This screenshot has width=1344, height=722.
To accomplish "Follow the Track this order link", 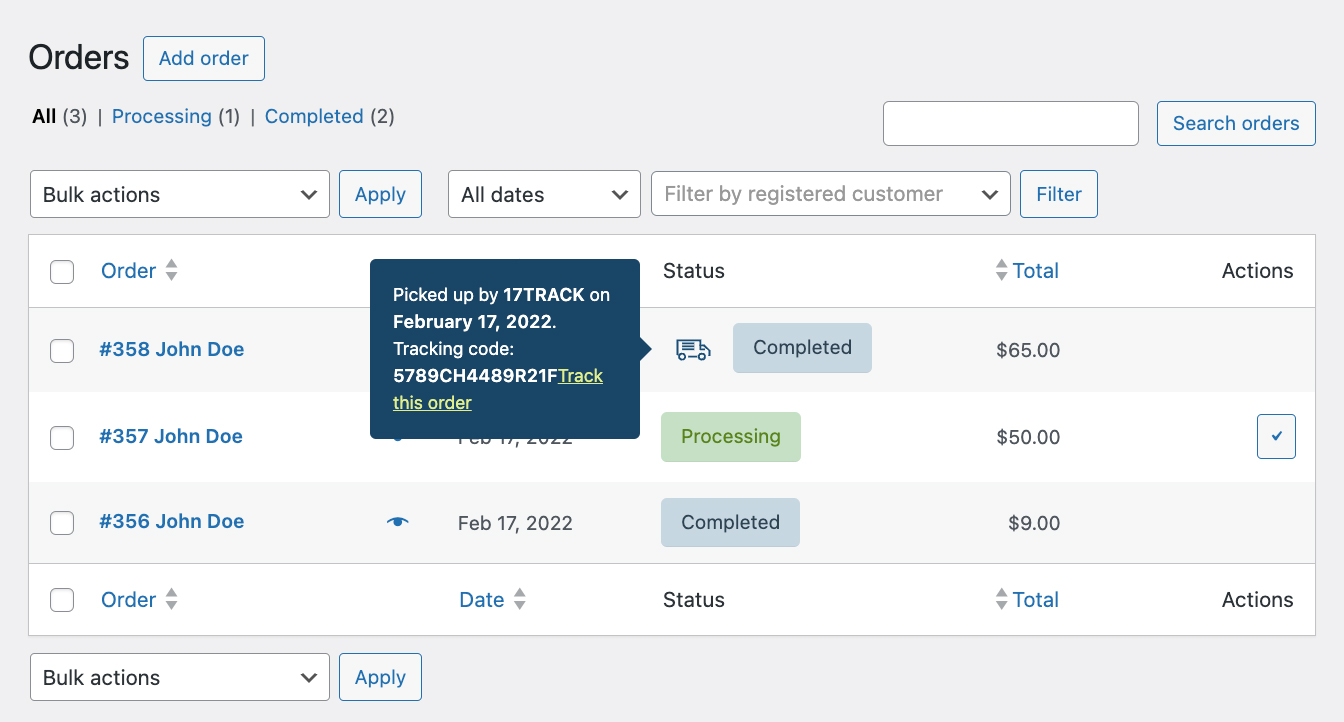I will point(433,403).
